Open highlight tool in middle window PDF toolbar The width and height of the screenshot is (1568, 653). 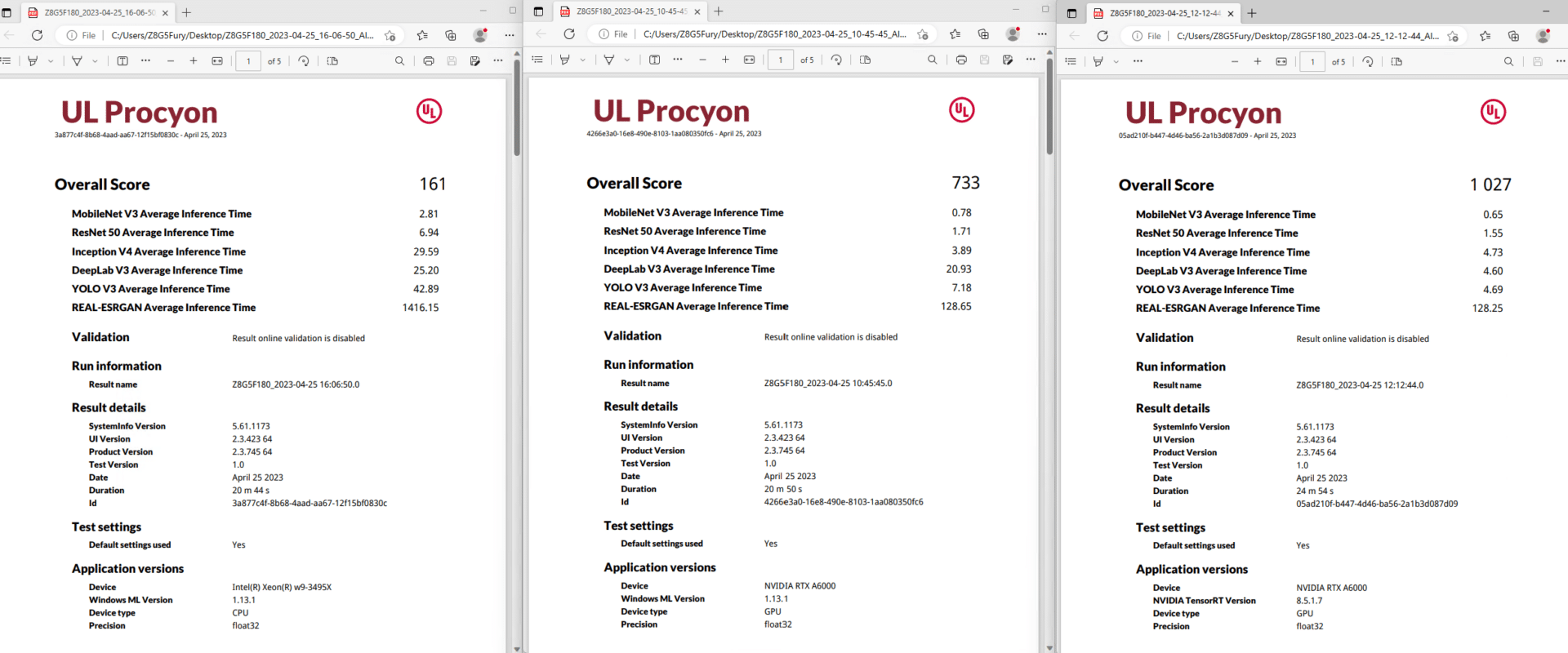coord(564,60)
